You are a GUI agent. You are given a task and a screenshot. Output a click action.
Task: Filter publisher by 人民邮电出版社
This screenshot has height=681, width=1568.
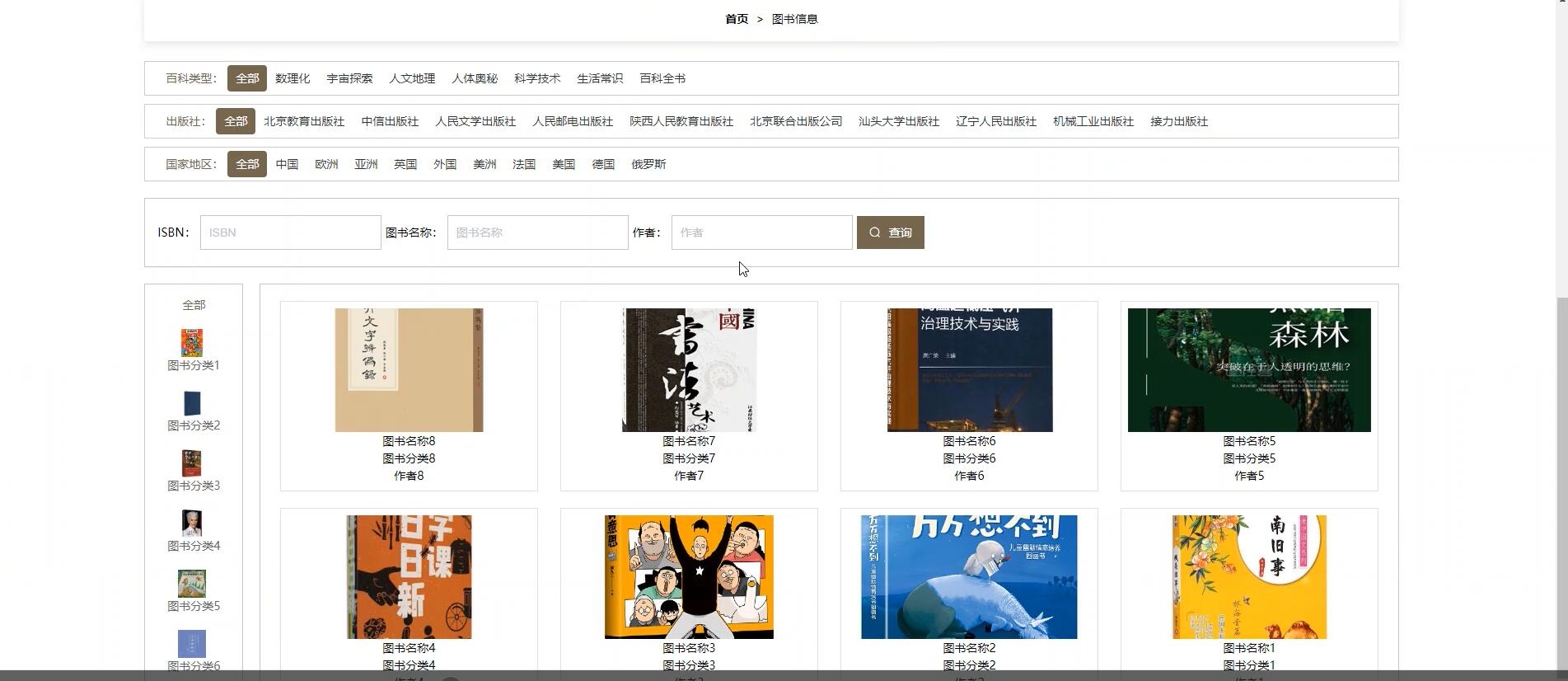pyautogui.click(x=573, y=121)
